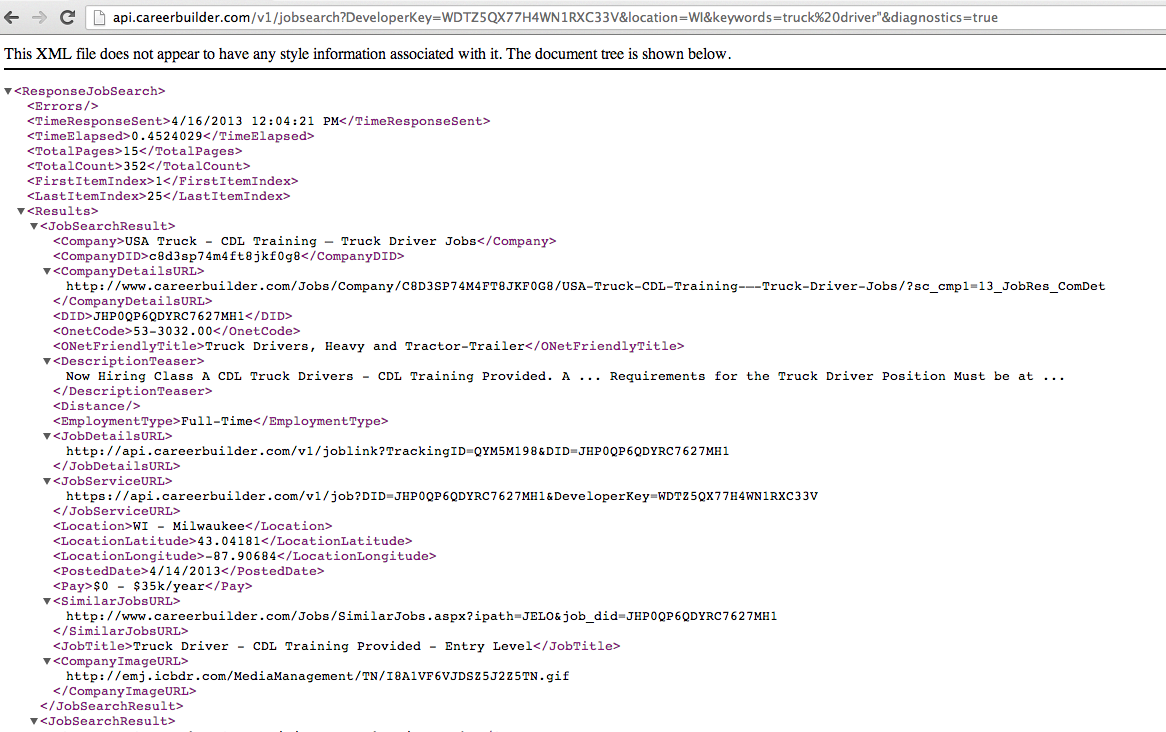Click the closing /CompanyImageURL tag
The height and width of the screenshot is (732, 1166).
124,691
